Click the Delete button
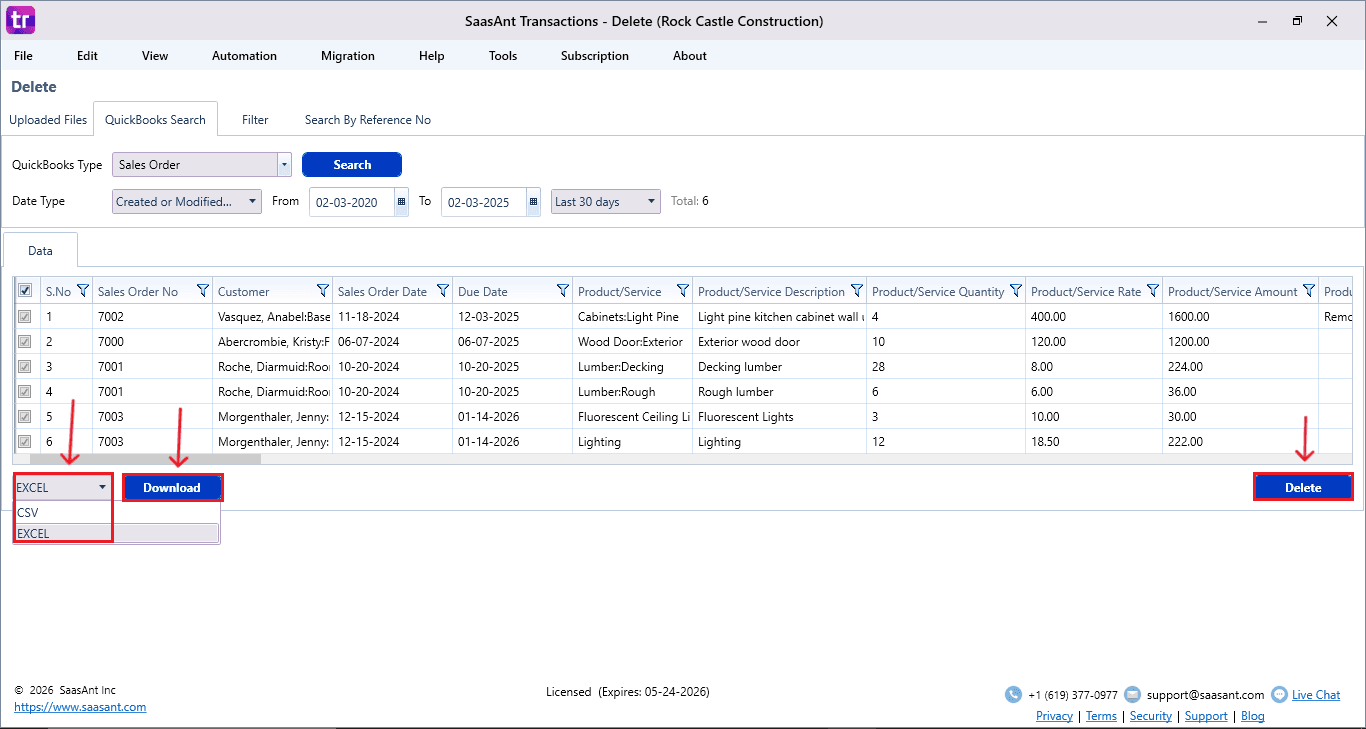Viewport: 1366px width, 729px height. (1302, 488)
